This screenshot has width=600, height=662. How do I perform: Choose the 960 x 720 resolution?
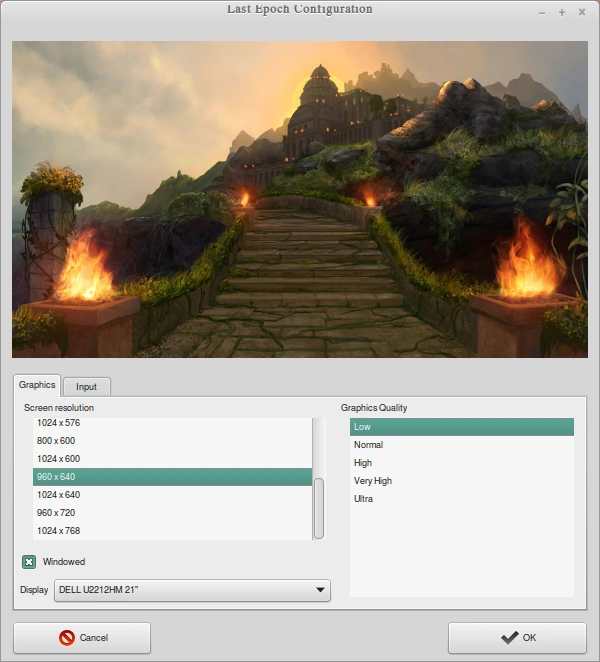[x=172, y=513]
